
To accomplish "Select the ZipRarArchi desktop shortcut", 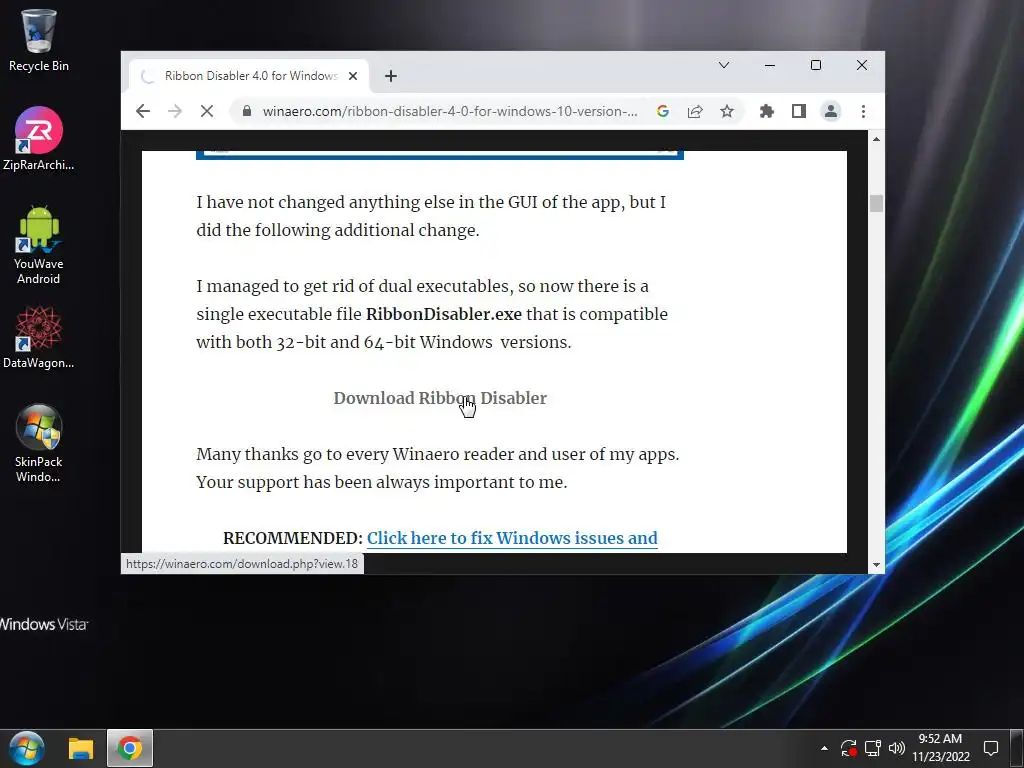I will coord(39,138).
